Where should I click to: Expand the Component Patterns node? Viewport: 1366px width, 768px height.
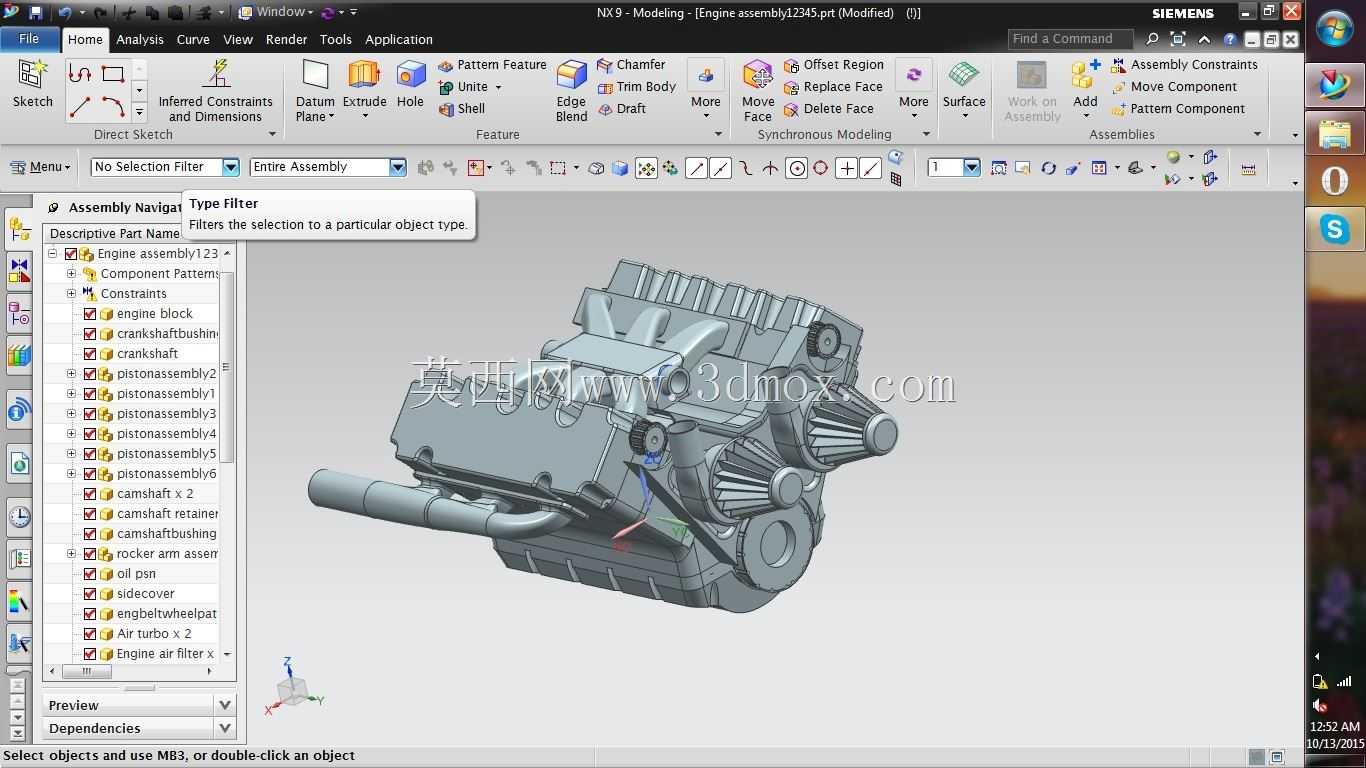point(71,274)
